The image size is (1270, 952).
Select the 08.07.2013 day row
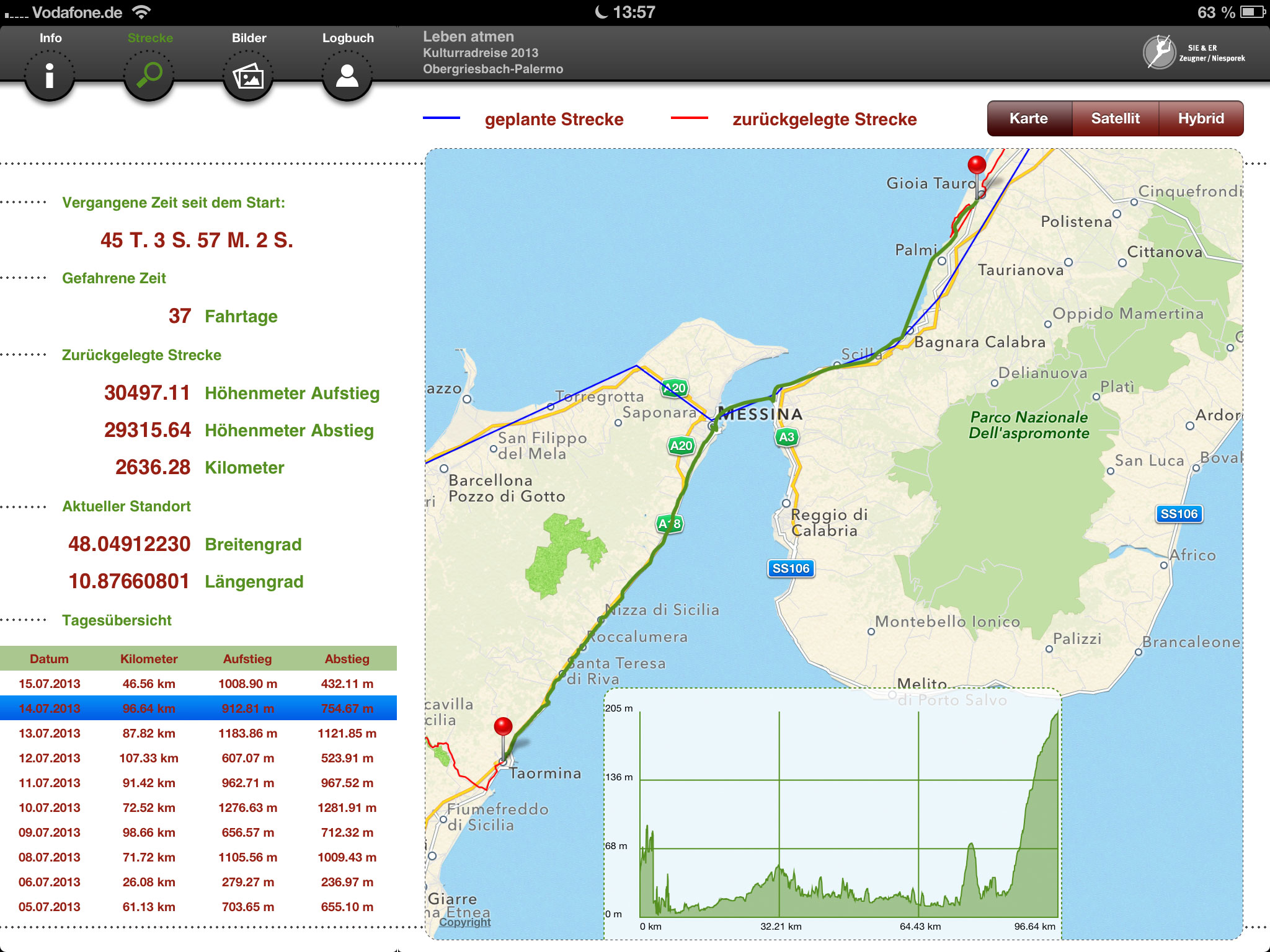pyautogui.click(x=198, y=857)
